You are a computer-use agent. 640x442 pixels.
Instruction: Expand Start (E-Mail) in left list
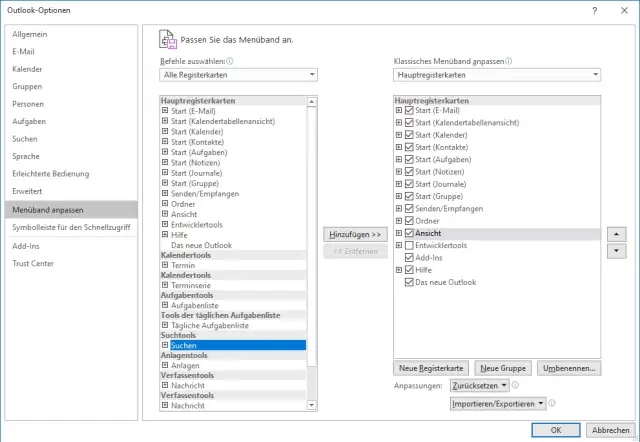click(x=165, y=111)
